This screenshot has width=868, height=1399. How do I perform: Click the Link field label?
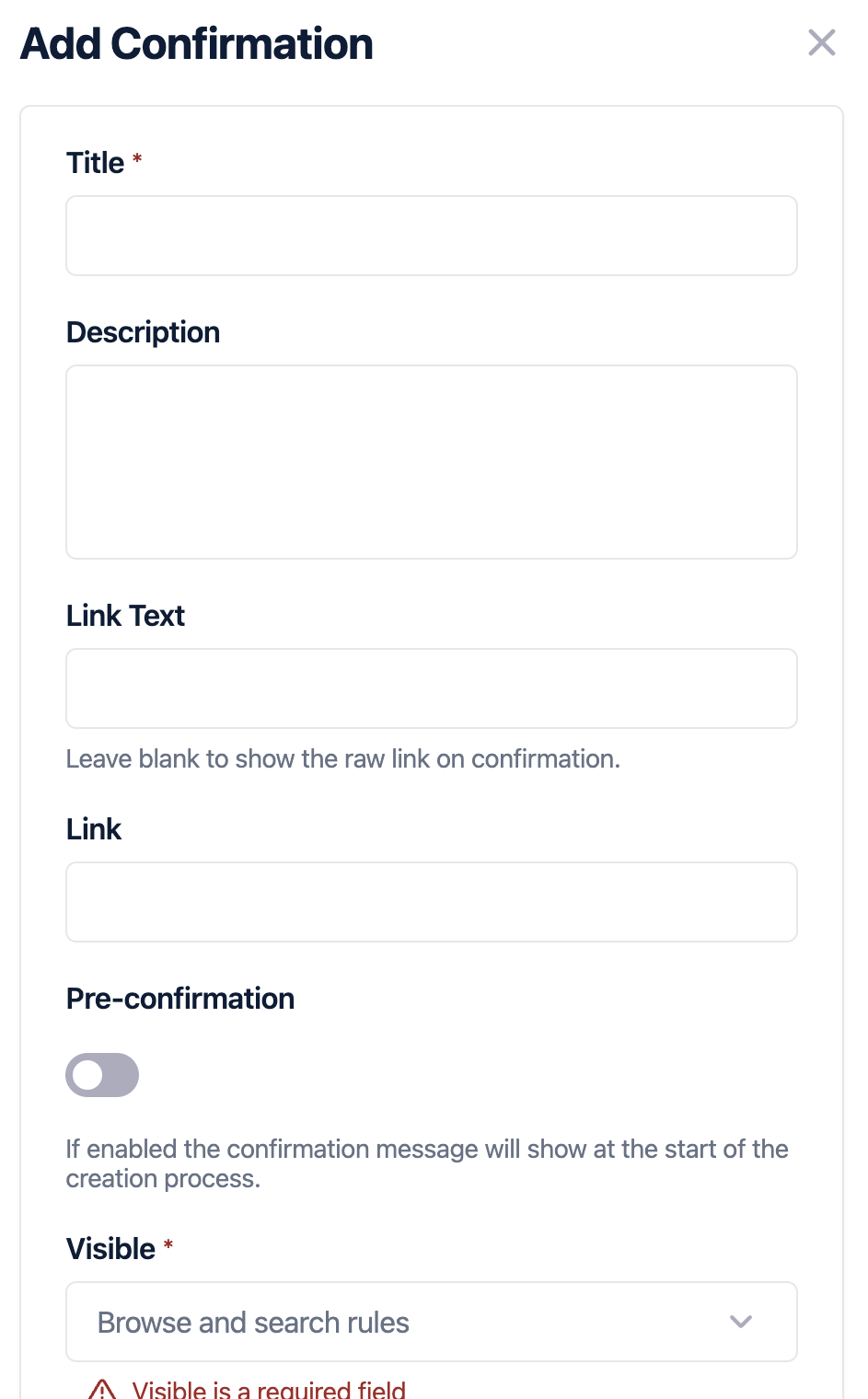click(94, 829)
